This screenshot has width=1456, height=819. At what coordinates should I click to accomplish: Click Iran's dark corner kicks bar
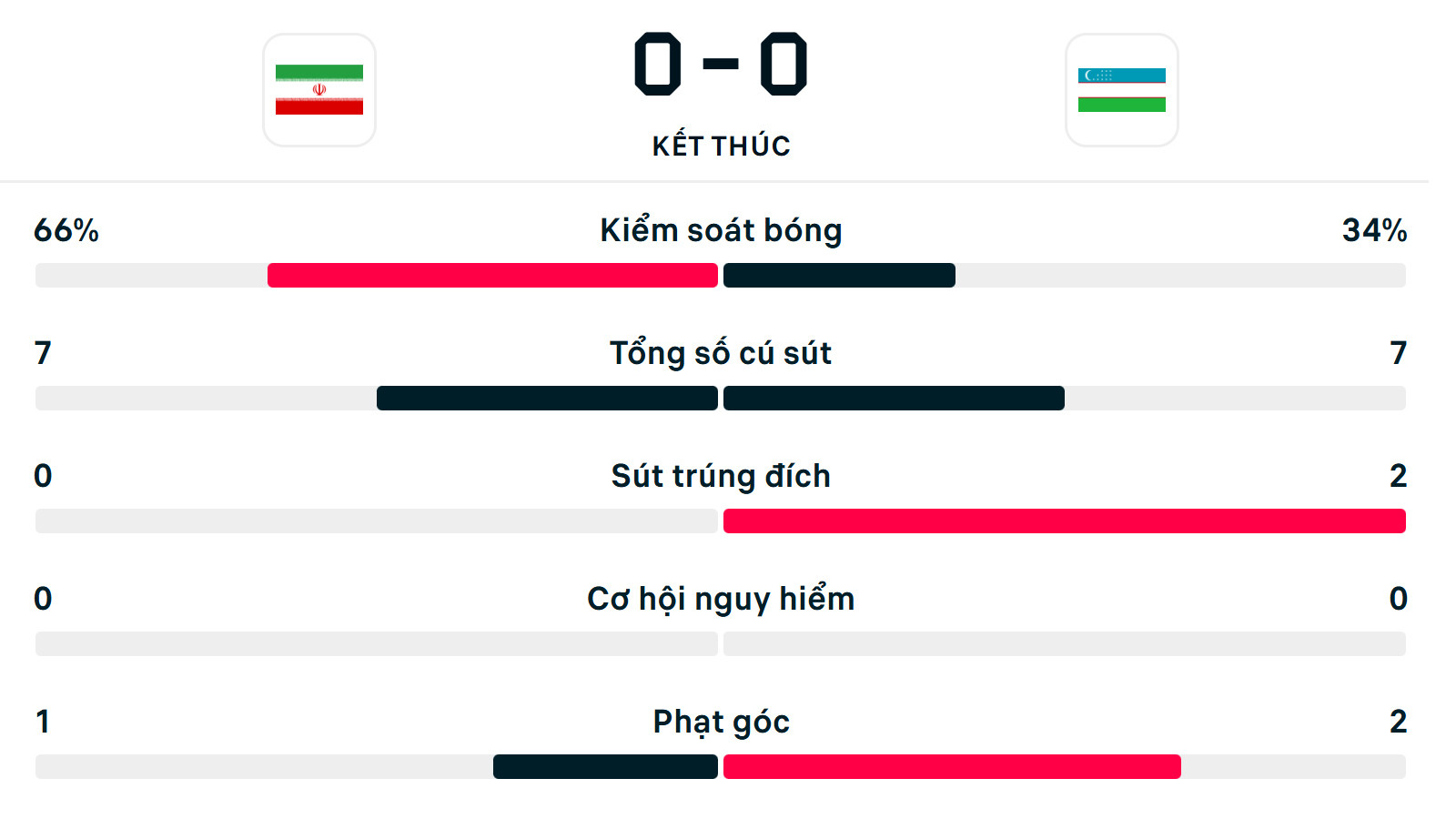[x=605, y=766]
